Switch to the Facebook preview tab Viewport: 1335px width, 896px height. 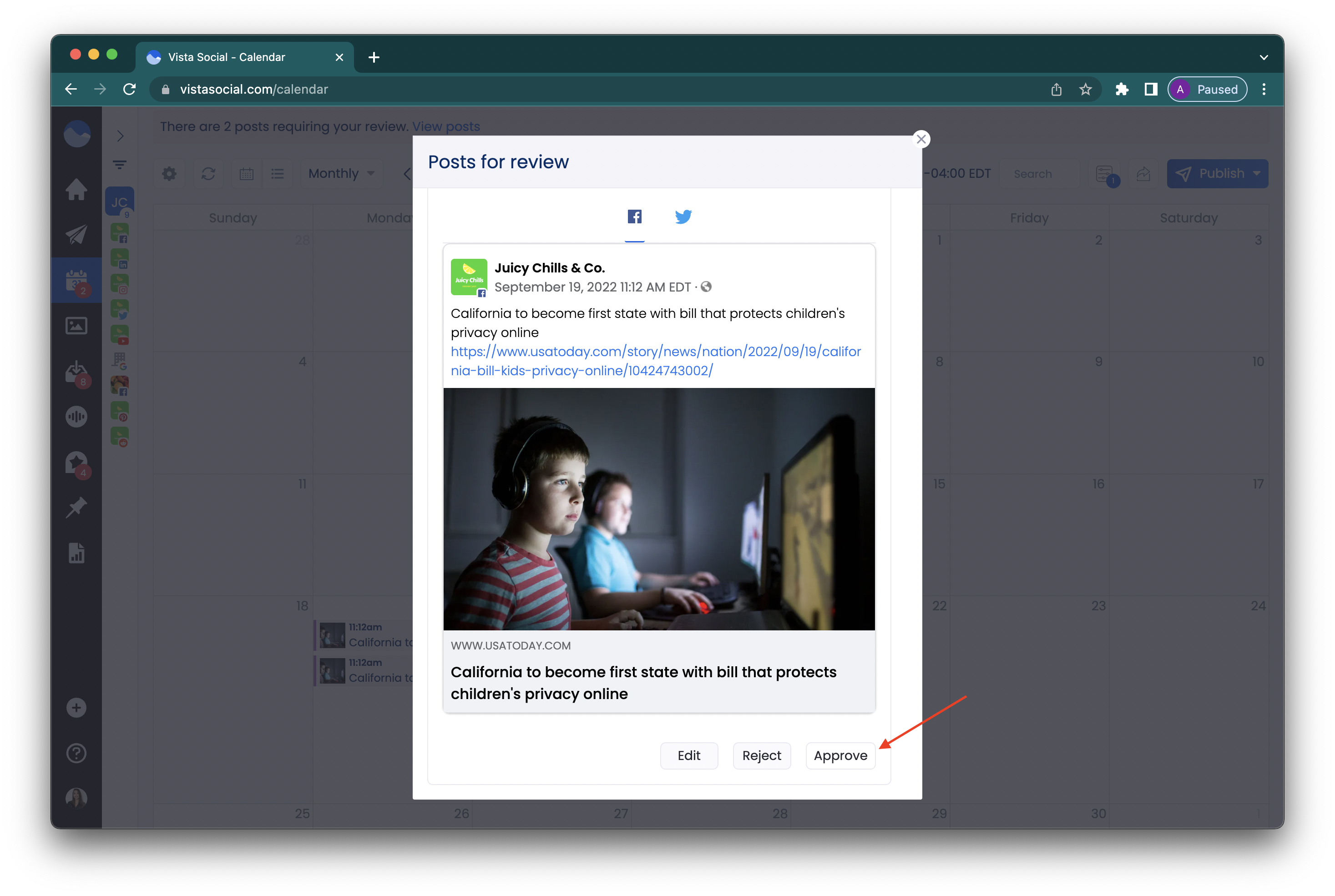click(634, 216)
